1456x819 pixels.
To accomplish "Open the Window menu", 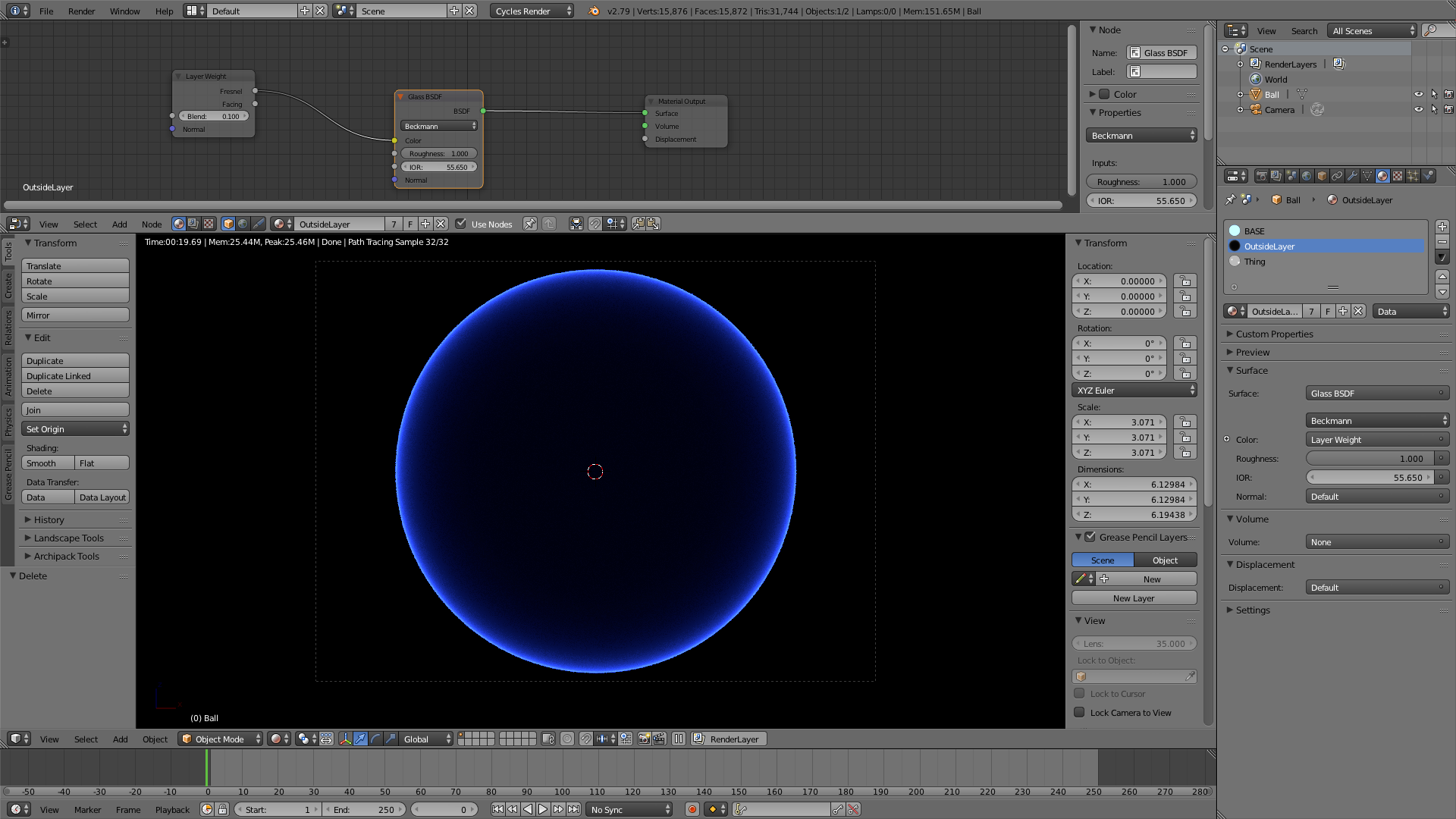I will pyautogui.click(x=125, y=11).
